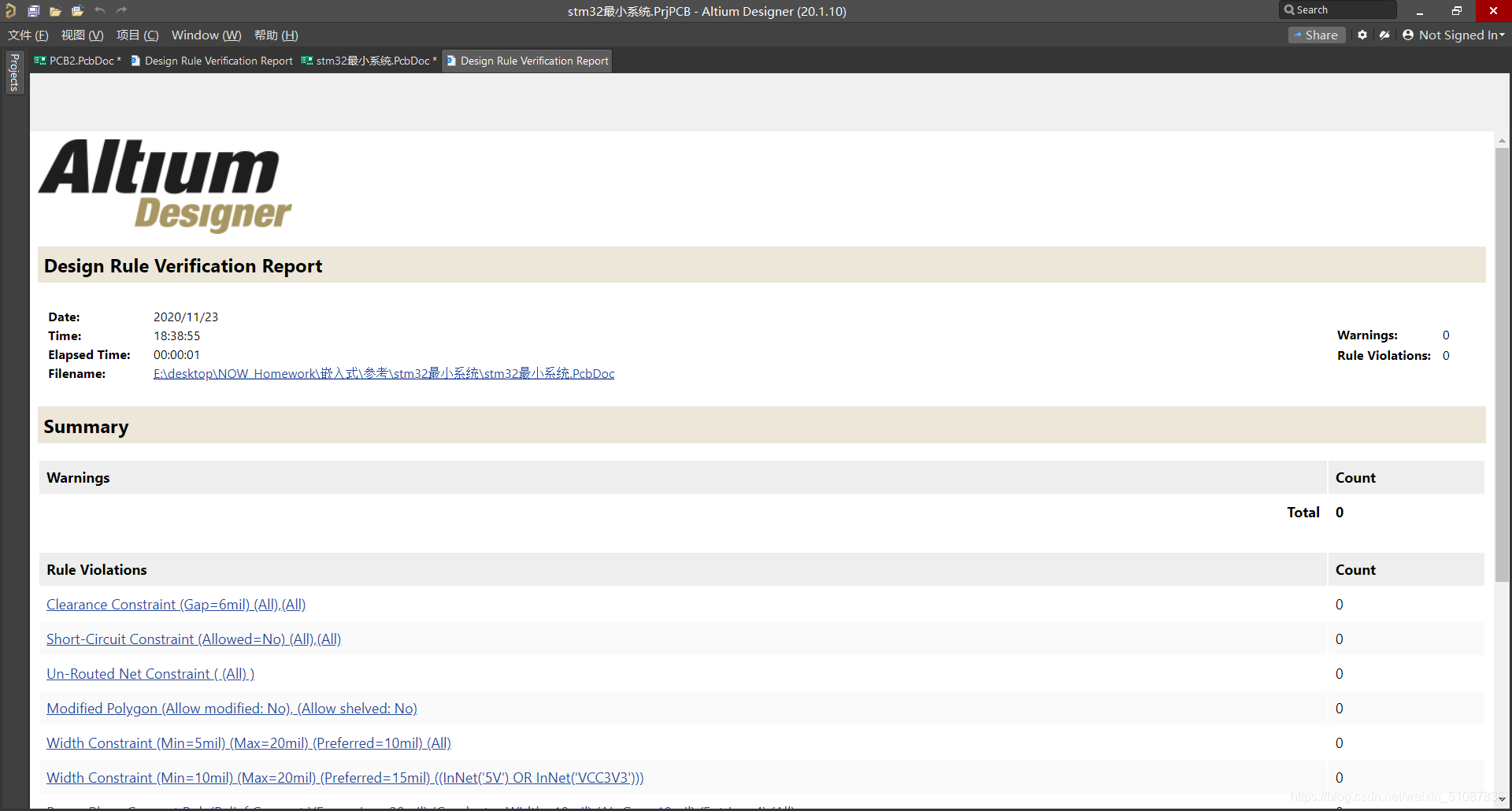Expand the Not Signed In dropdown

[x=1454, y=35]
